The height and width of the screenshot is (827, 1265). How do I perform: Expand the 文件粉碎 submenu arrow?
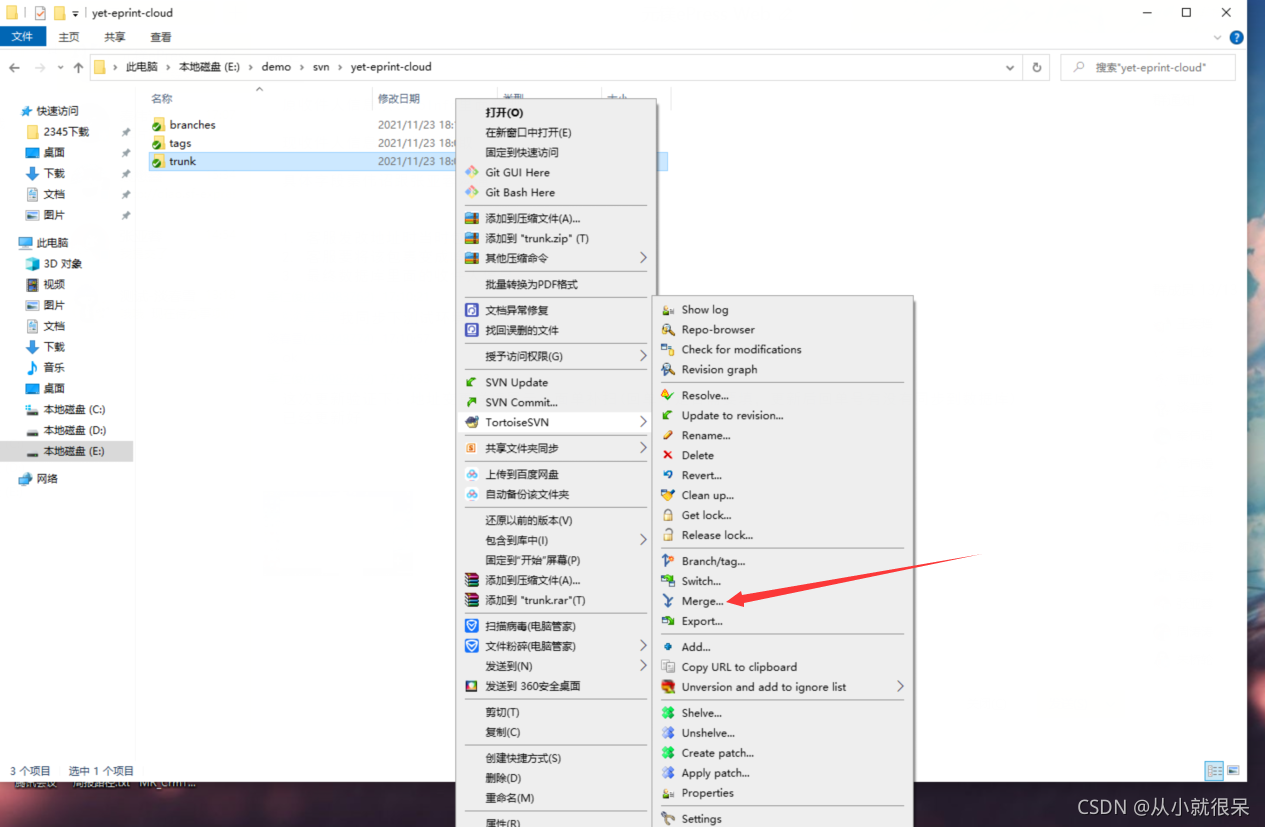click(x=643, y=646)
